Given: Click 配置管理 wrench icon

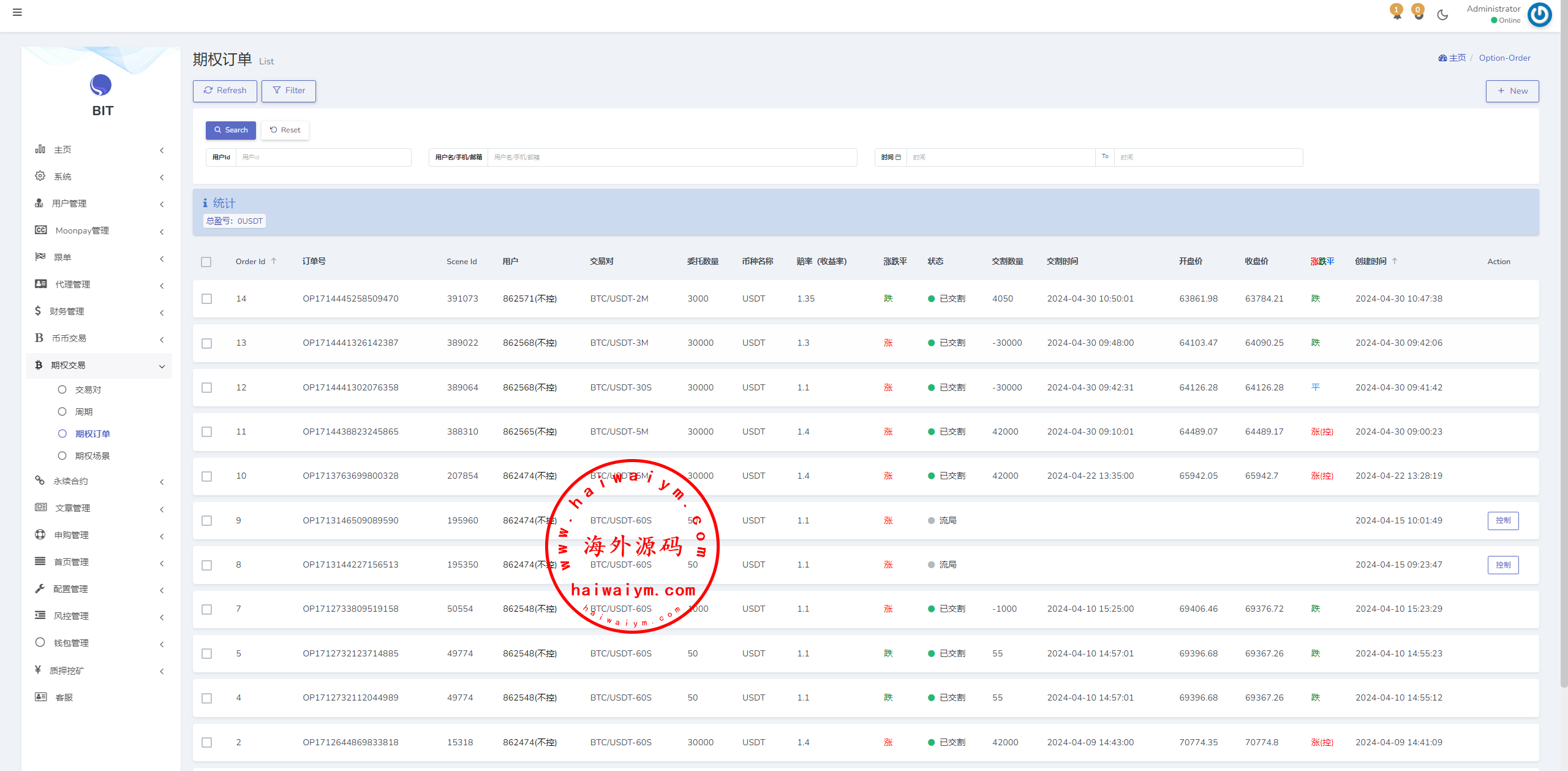Looking at the screenshot, I should (40, 588).
